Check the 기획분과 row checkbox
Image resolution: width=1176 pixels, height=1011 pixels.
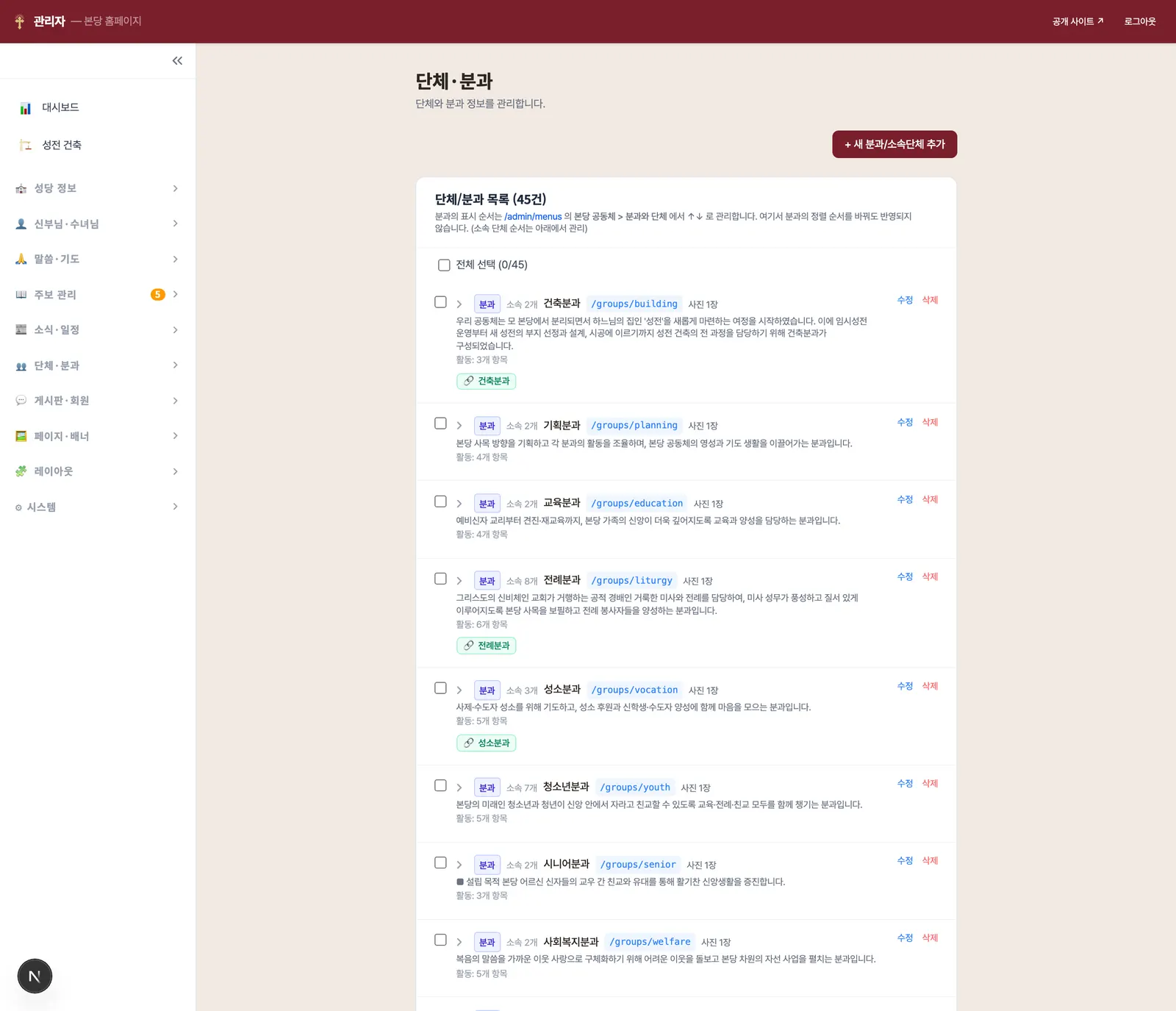pyautogui.click(x=440, y=424)
